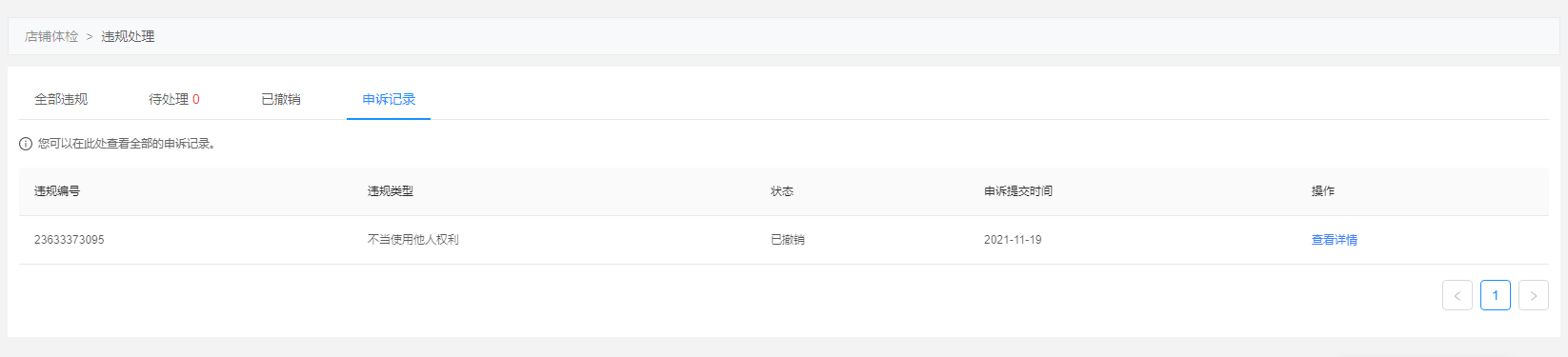Select the 已撤销 tab
1568x357 pixels.
[x=281, y=99]
